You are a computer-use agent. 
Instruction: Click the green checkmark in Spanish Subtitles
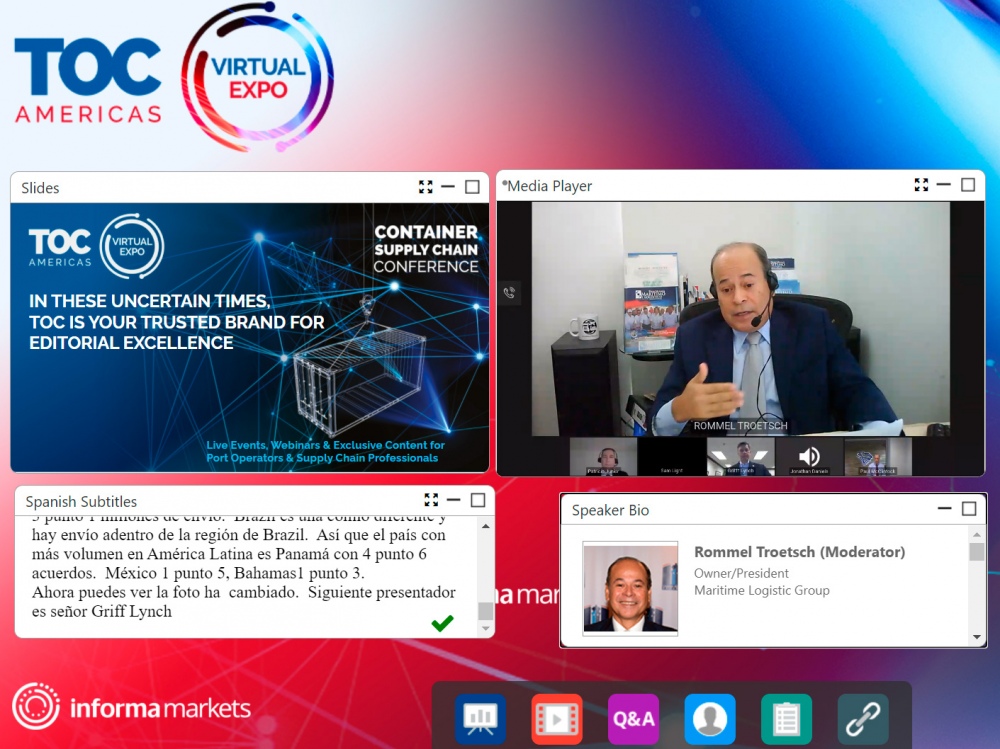443,623
